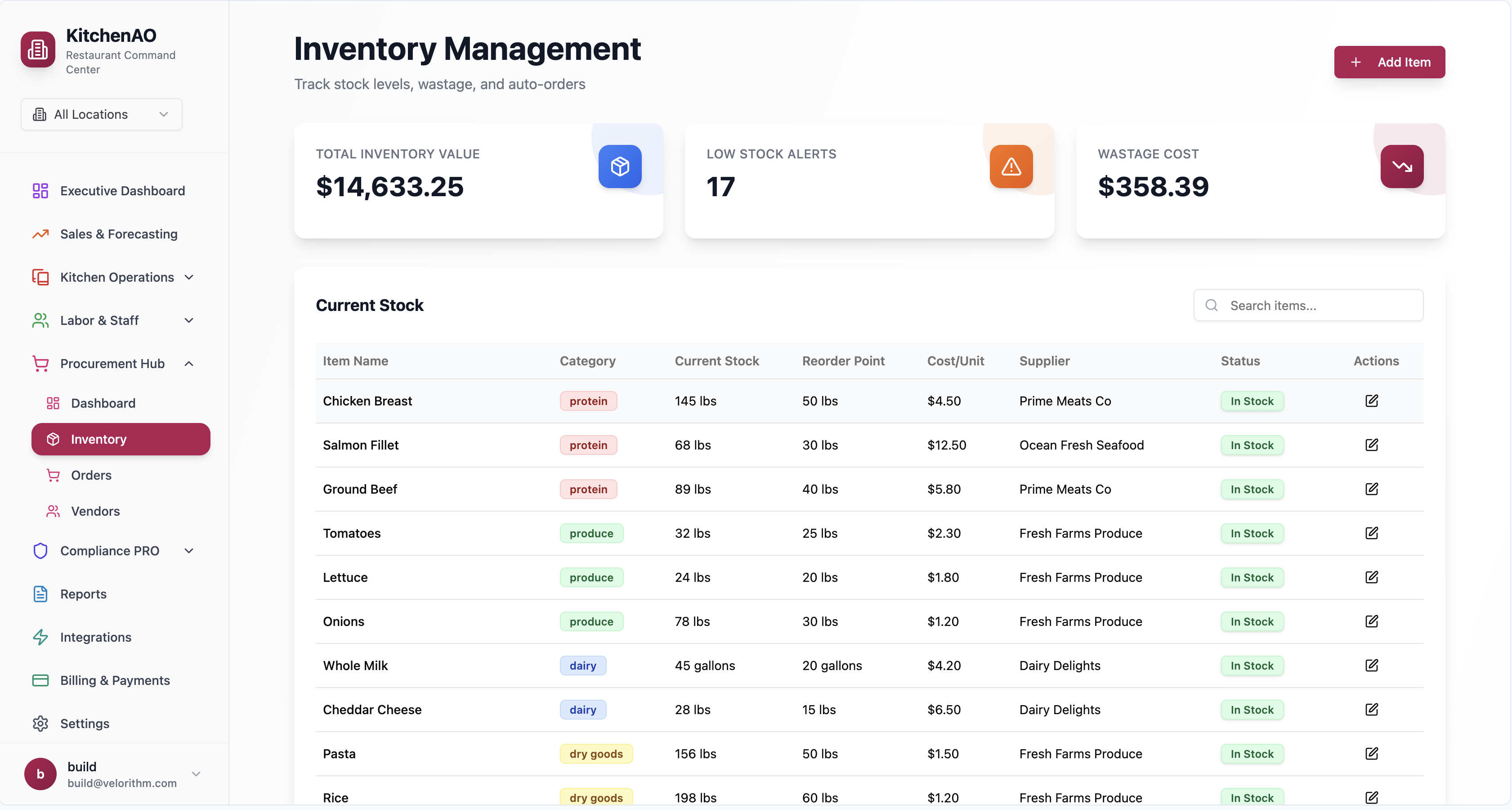
Task: Click the Search items field
Action: (x=1308, y=305)
